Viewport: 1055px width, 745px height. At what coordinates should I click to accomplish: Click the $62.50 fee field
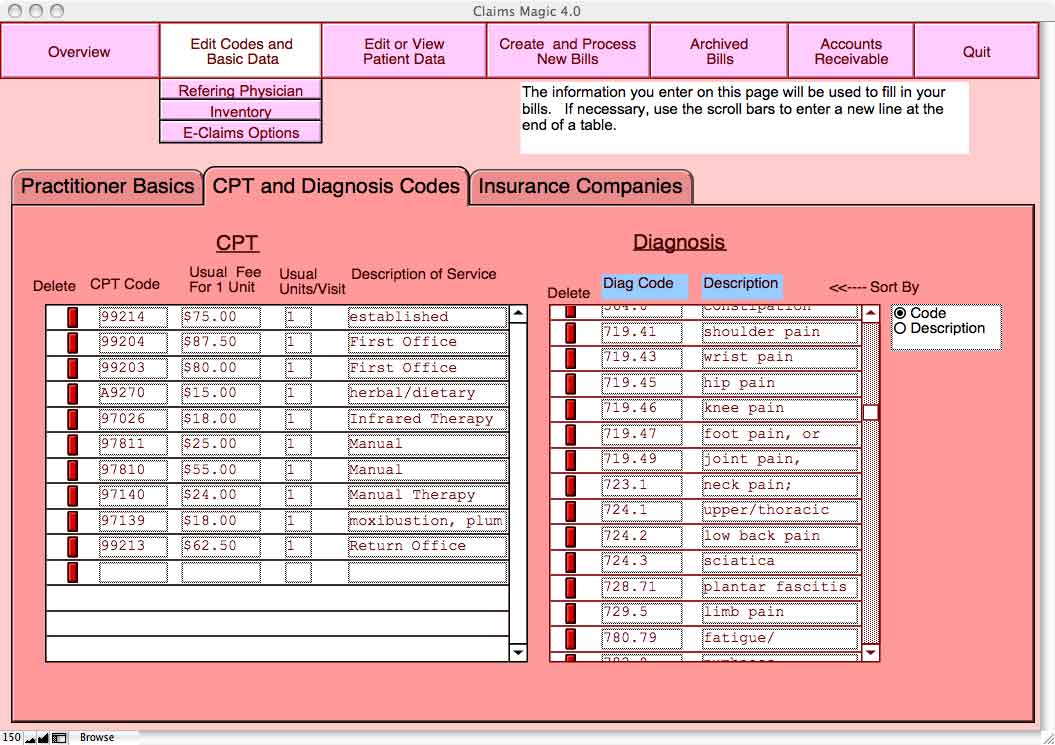click(221, 546)
